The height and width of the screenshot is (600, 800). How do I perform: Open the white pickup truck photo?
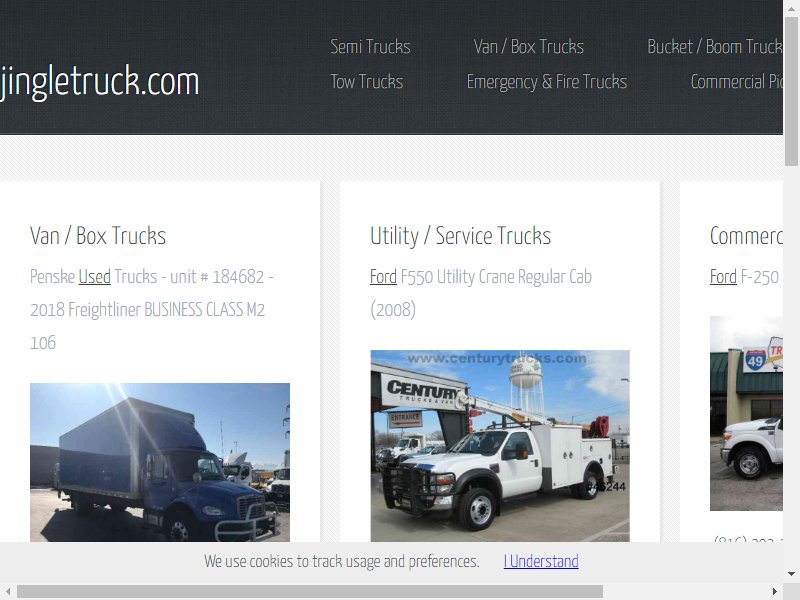coord(746,413)
